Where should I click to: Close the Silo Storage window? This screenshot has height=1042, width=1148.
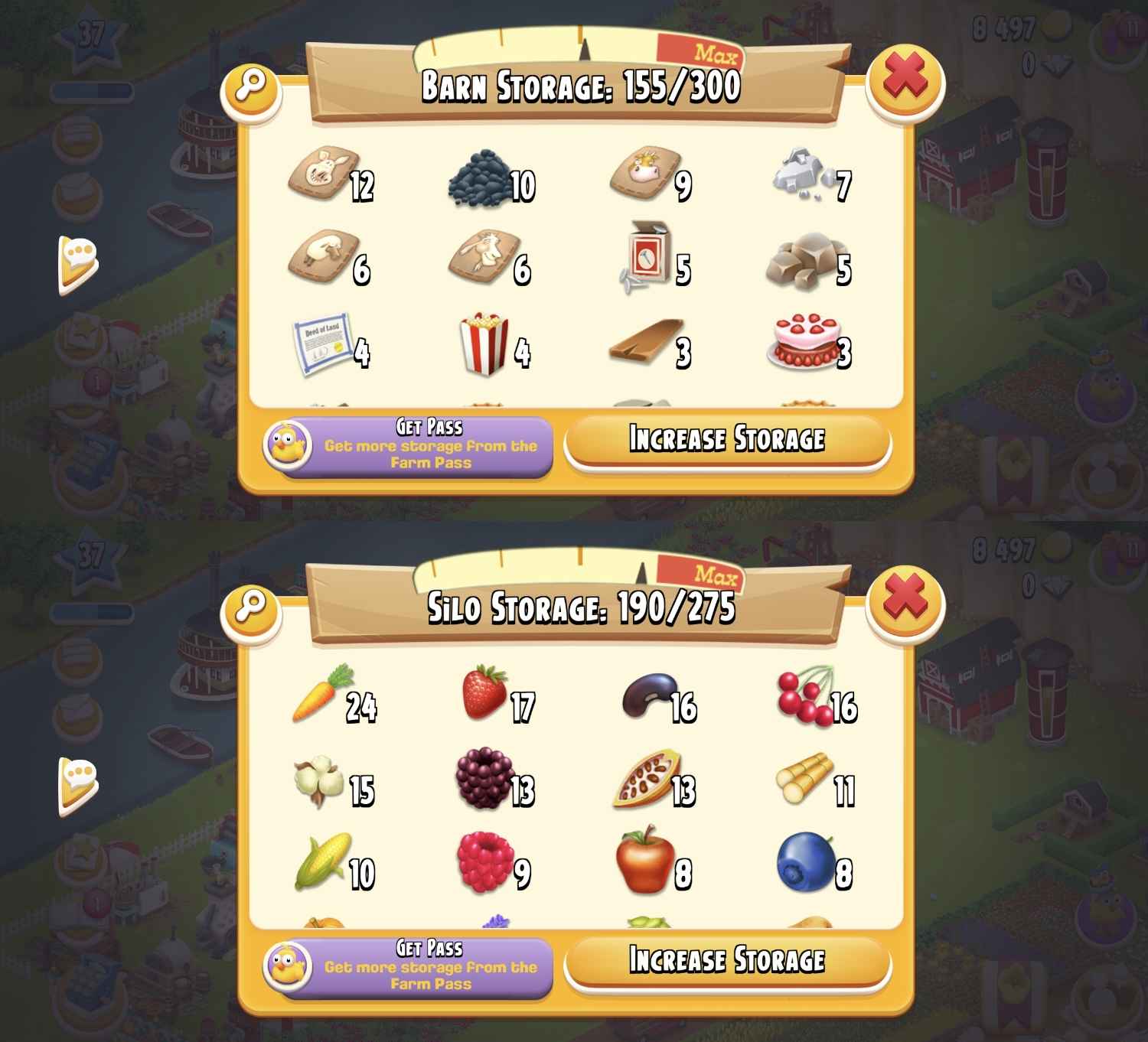(x=905, y=601)
